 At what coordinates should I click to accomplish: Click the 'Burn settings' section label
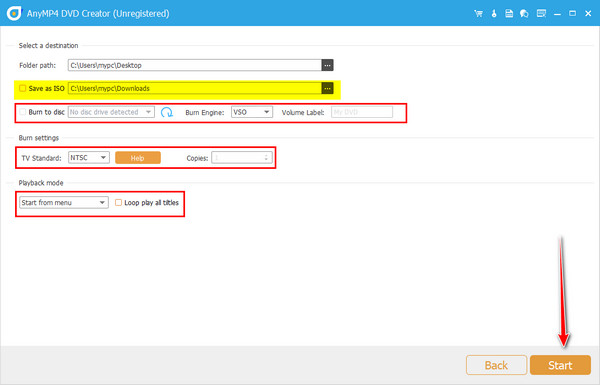[x=39, y=138]
